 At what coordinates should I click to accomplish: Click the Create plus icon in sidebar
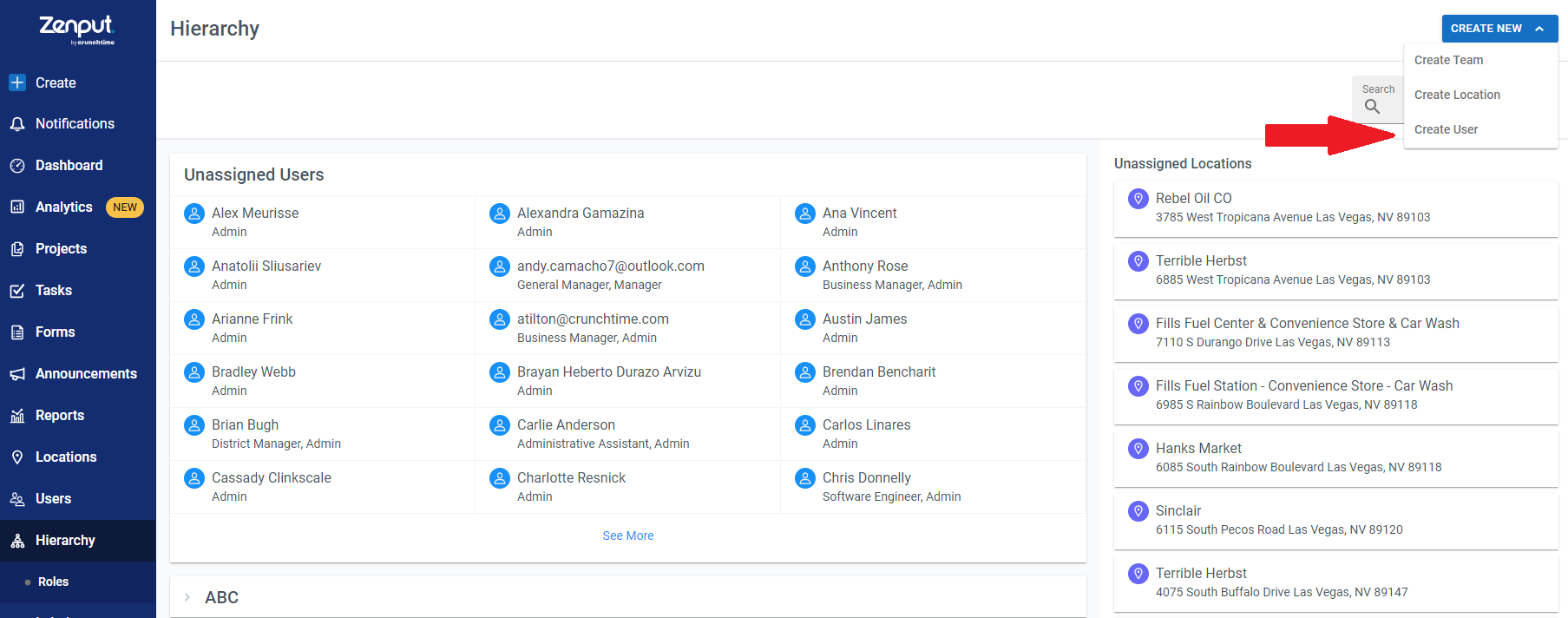click(x=17, y=82)
